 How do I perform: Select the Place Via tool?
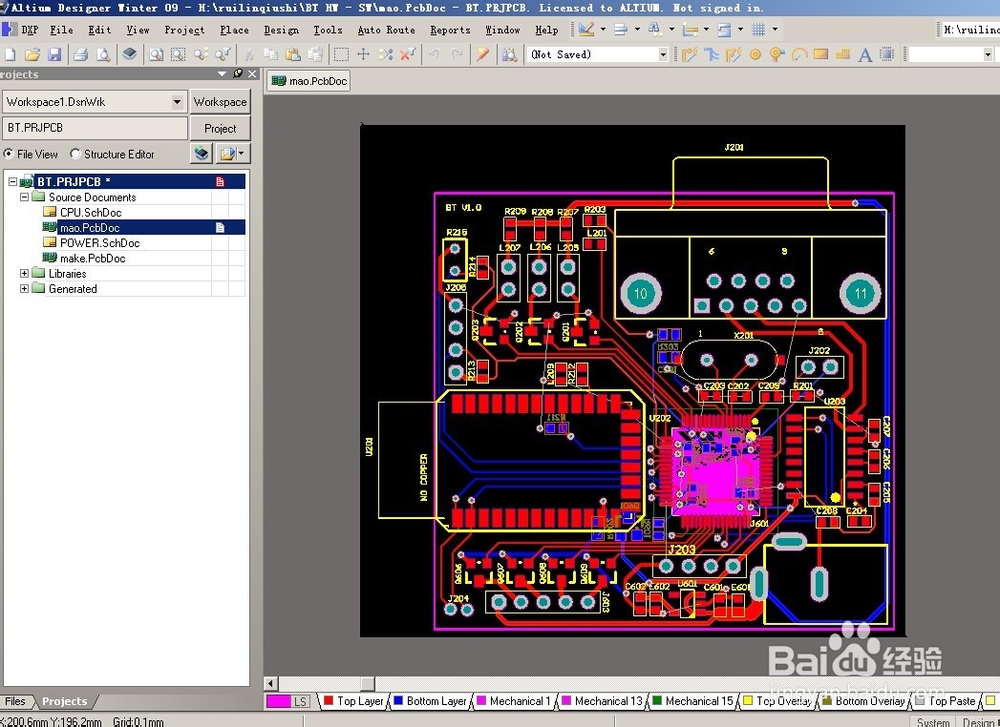[x=777, y=55]
